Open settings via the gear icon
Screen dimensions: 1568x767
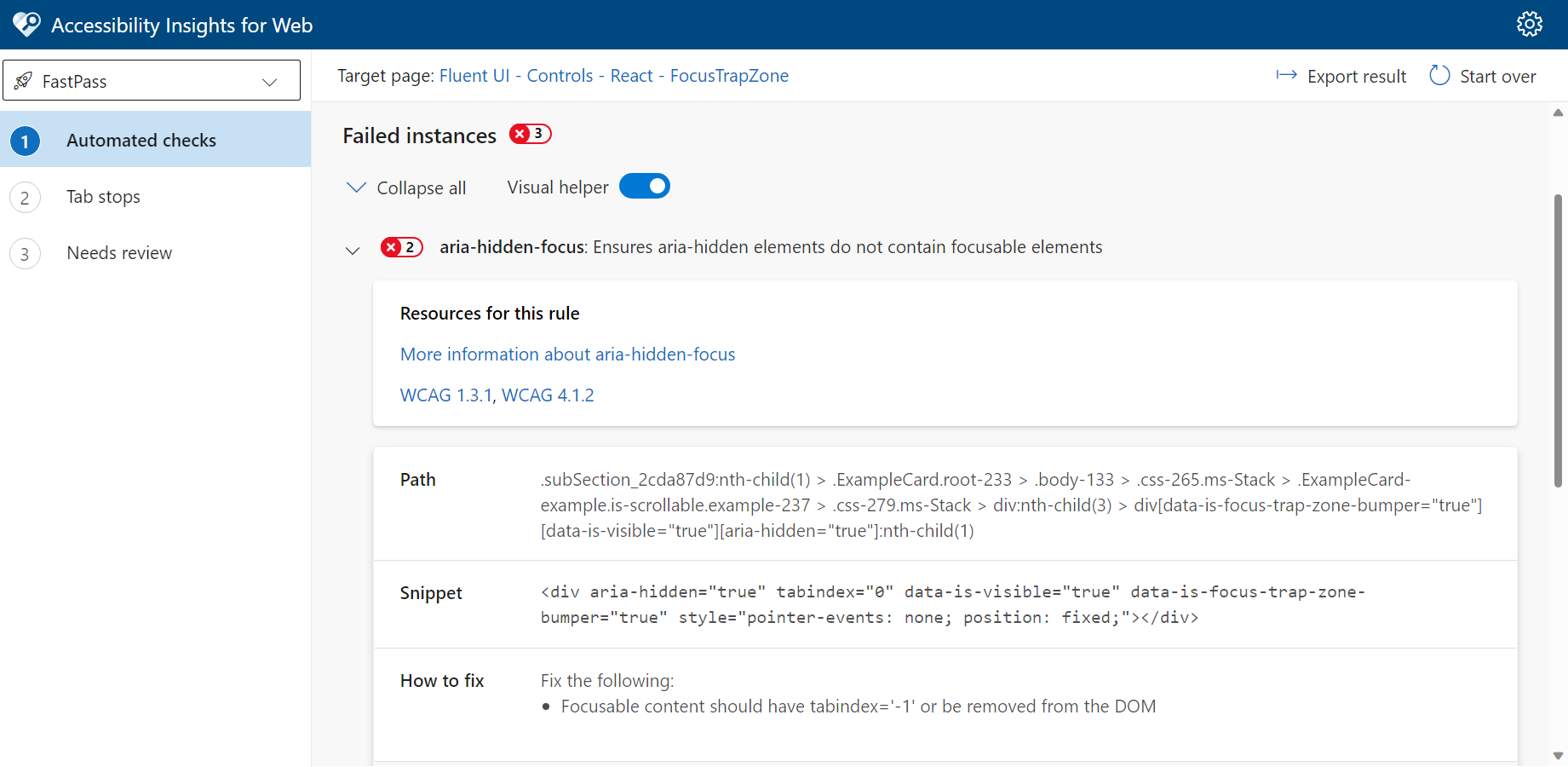1529,24
